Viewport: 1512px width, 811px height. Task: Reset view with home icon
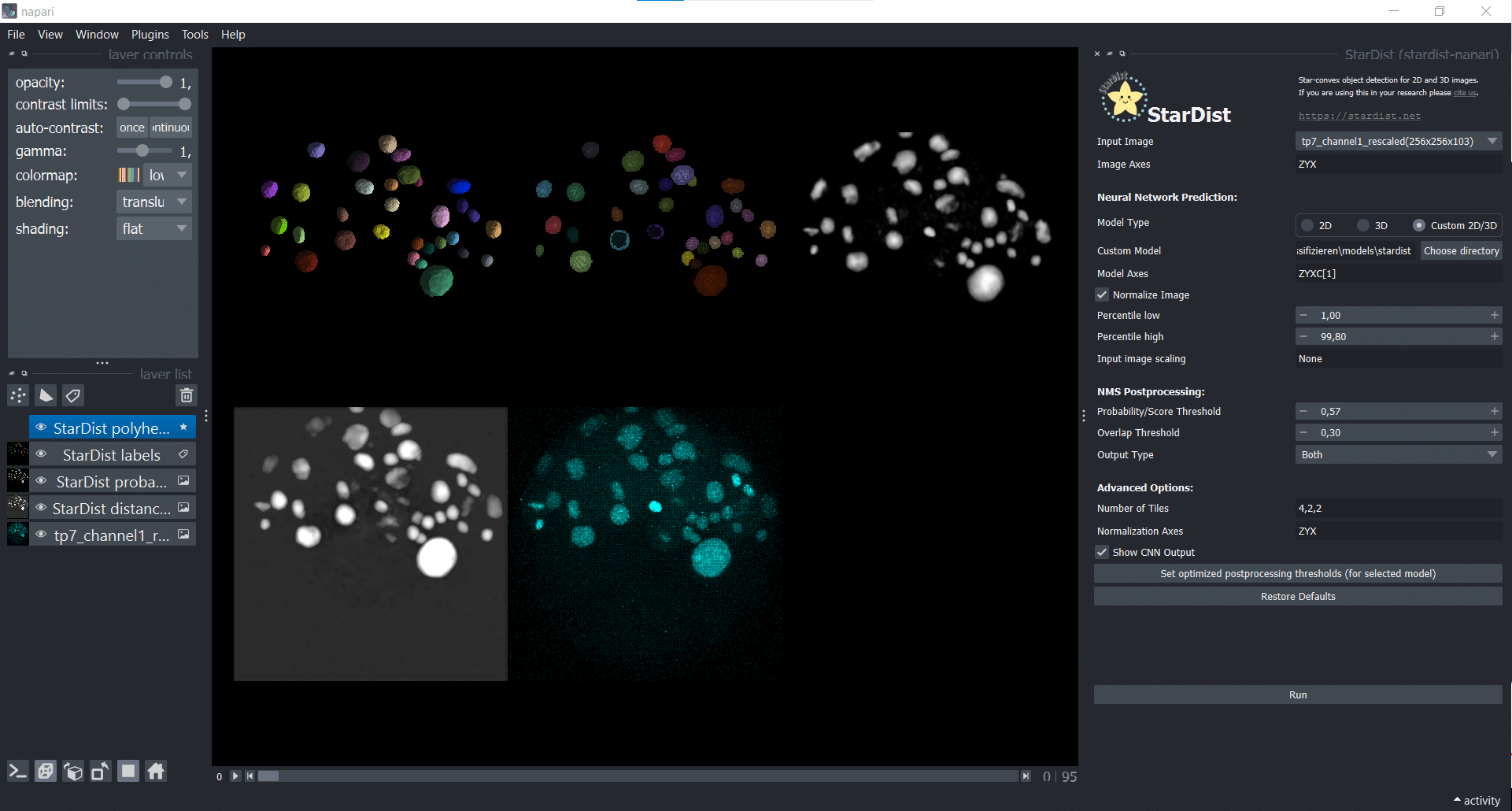(x=156, y=772)
